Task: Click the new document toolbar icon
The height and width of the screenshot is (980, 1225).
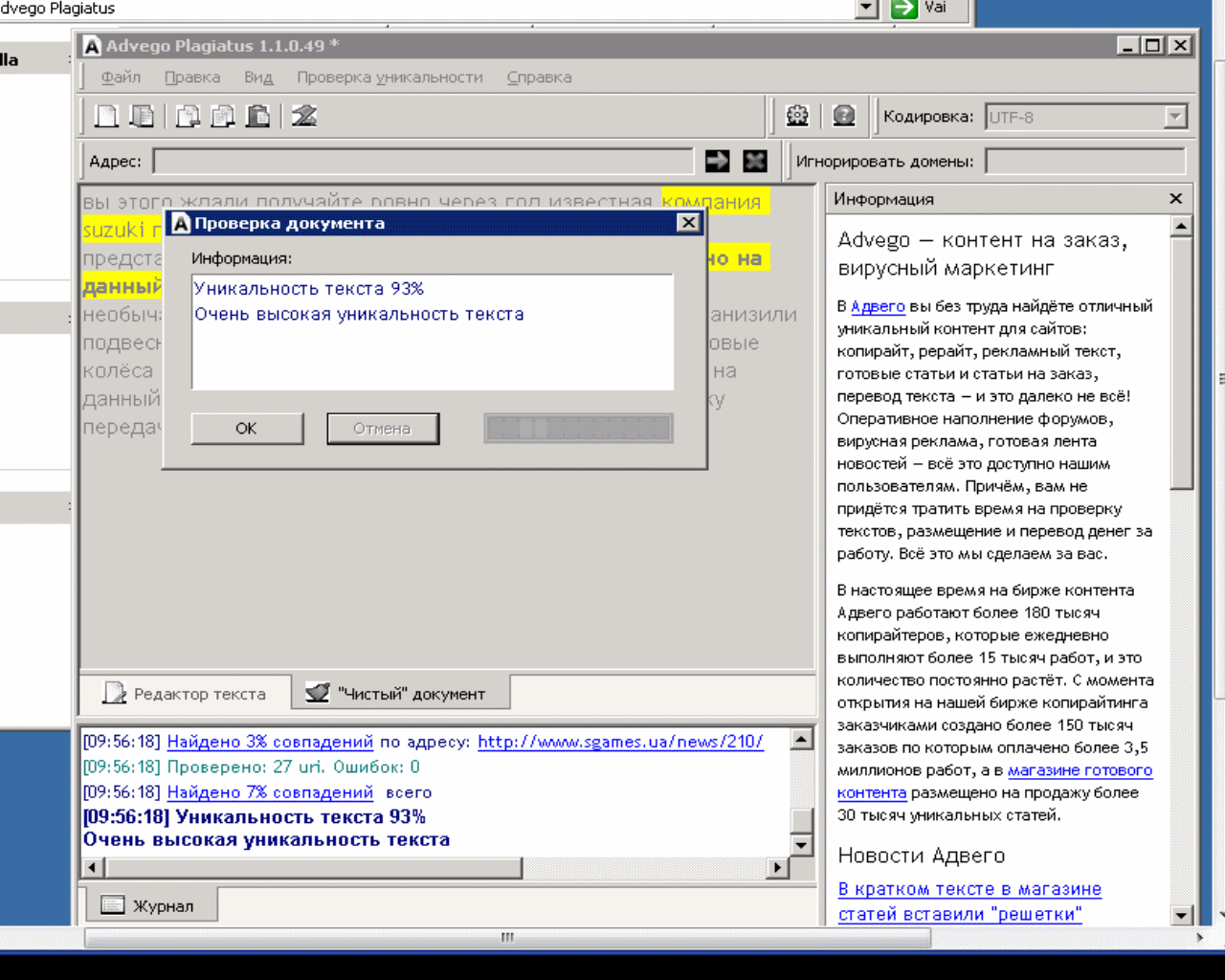Action: tap(106, 117)
